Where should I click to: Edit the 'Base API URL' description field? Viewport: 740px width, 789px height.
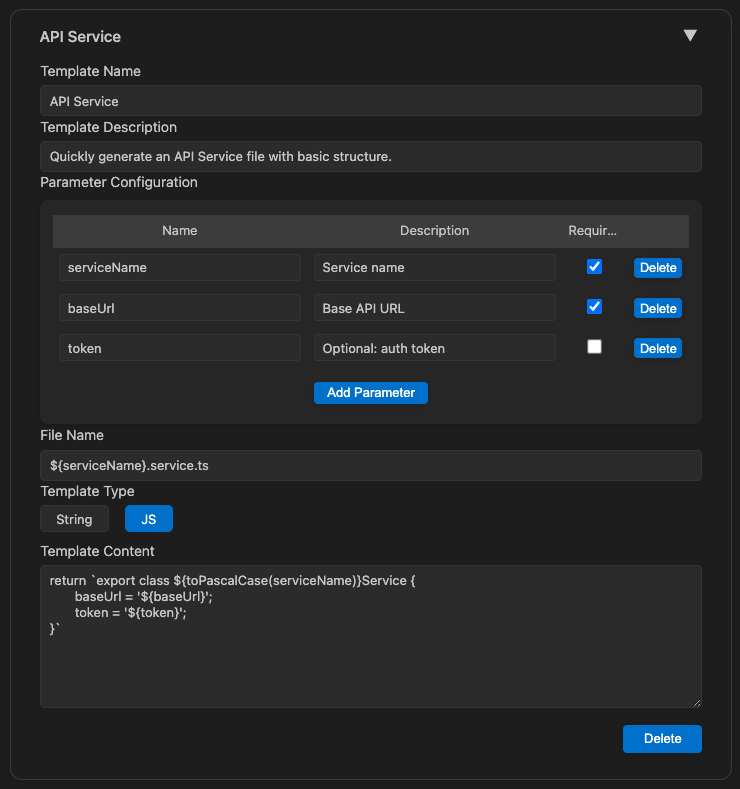click(435, 307)
